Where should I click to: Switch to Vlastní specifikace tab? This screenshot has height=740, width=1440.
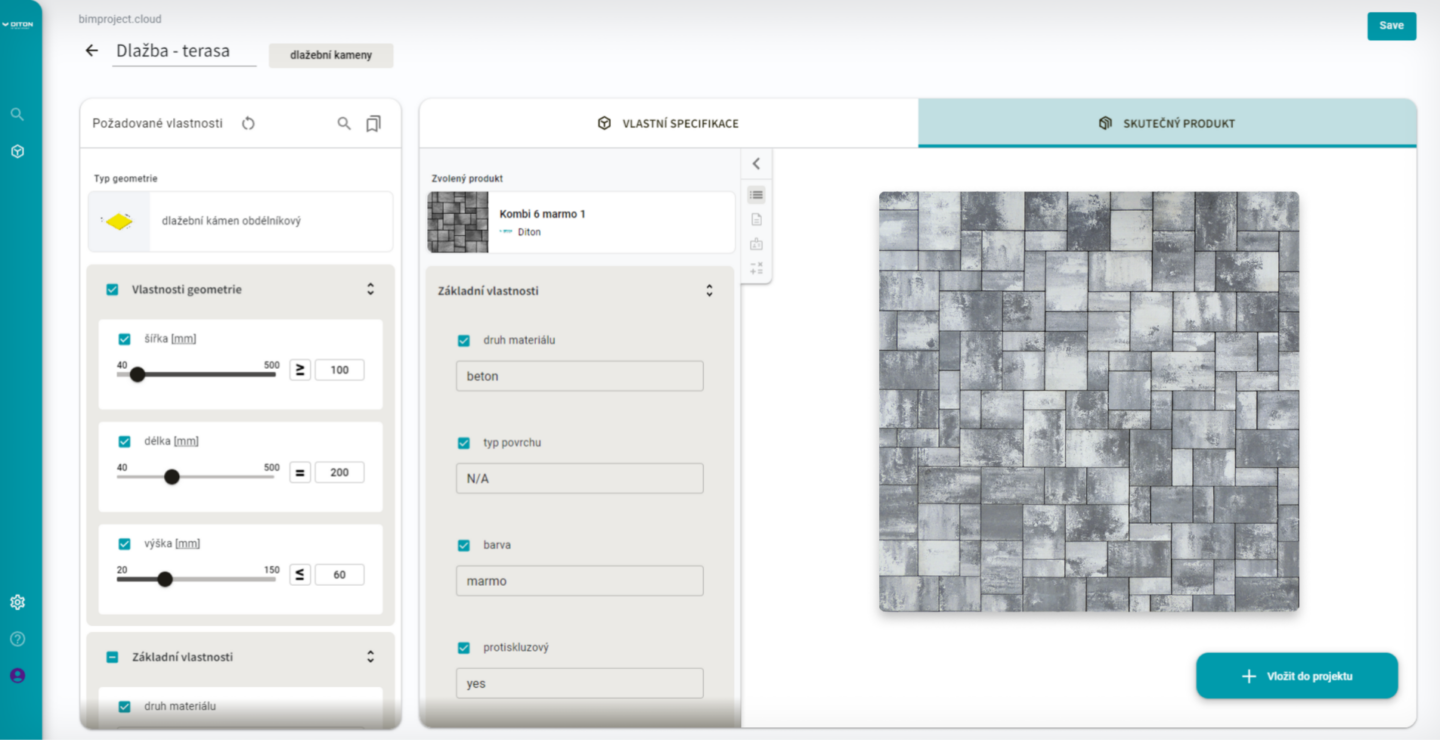coord(668,124)
